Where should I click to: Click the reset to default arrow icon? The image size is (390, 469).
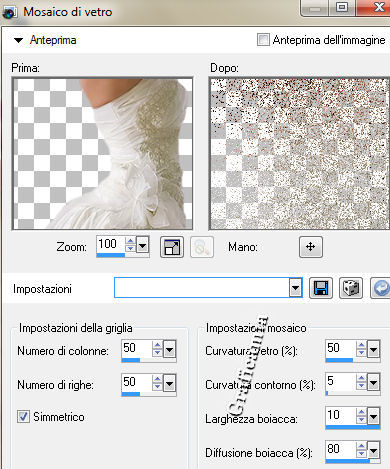[381, 288]
